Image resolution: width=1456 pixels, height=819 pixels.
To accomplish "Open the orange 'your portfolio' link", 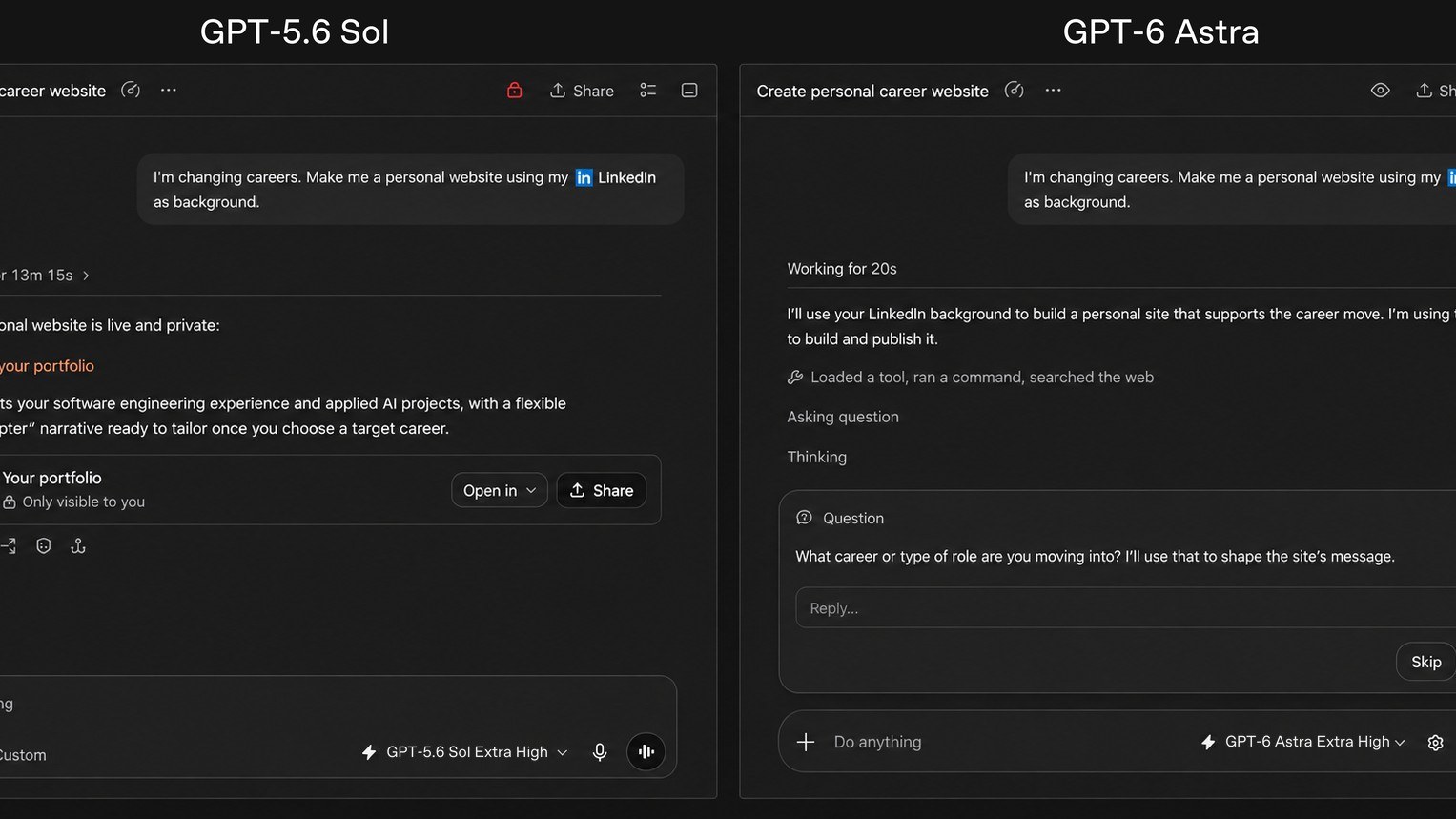I will click(47, 366).
